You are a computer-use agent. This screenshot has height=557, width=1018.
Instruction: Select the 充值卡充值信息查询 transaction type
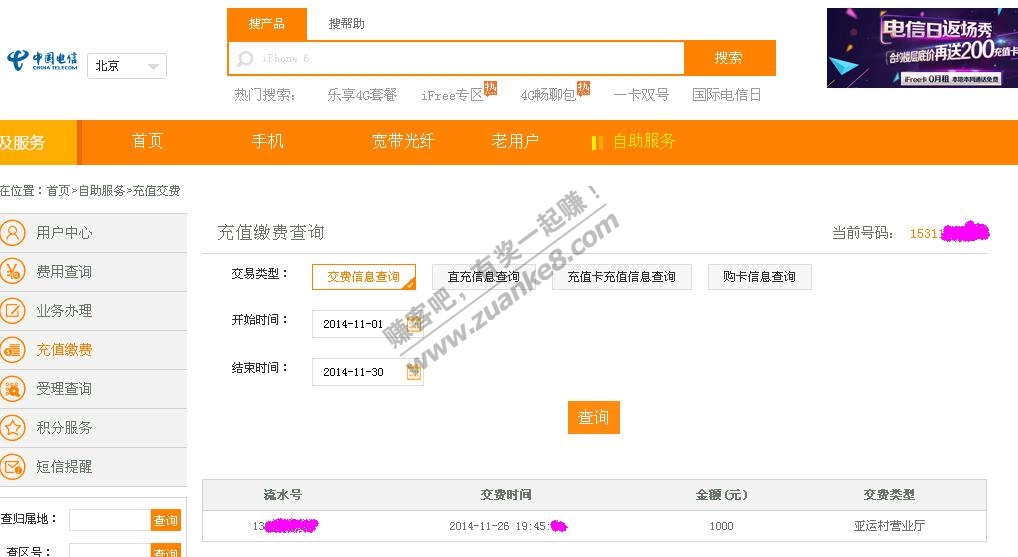coord(621,277)
